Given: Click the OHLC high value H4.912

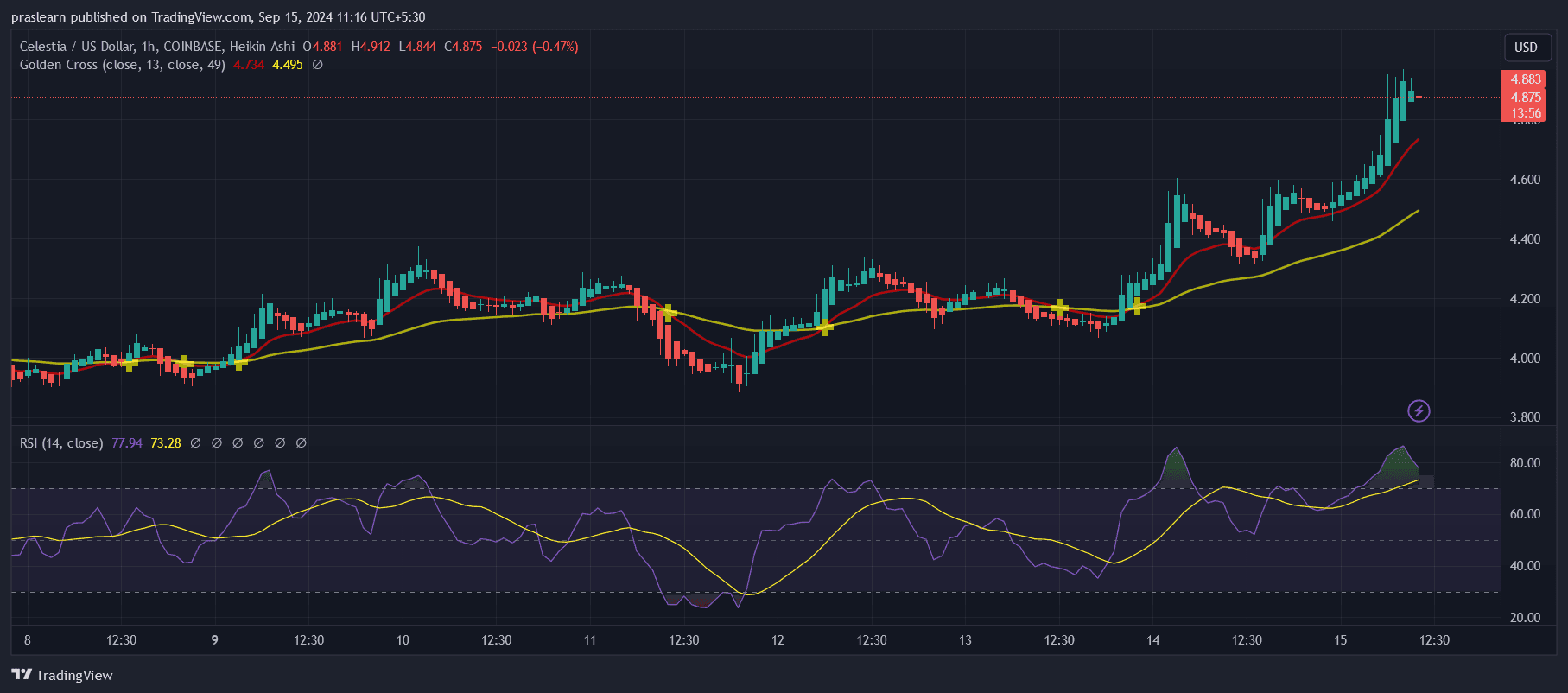Looking at the screenshot, I should coord(371,47).
